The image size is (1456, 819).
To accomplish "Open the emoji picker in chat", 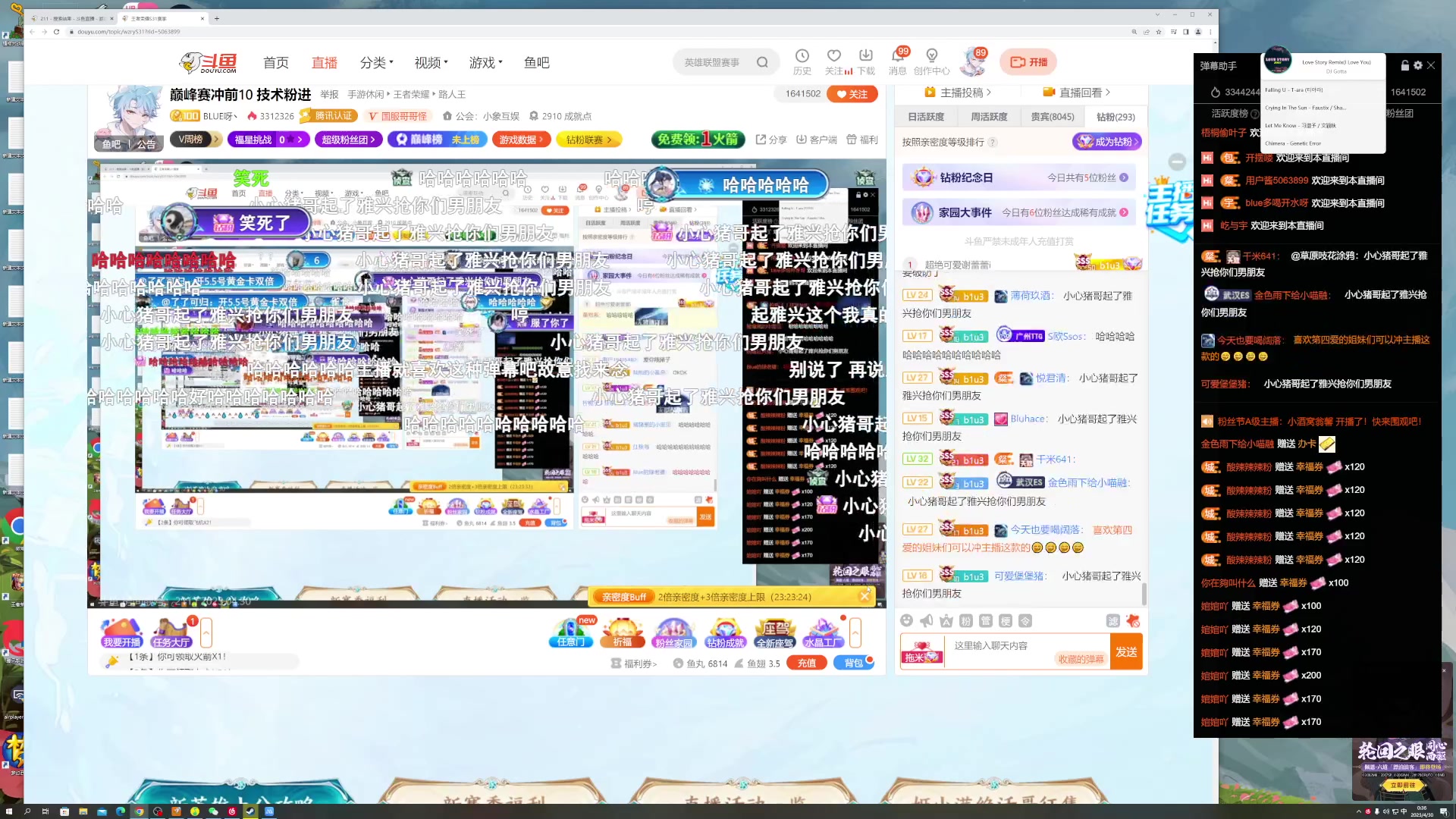I will [x=906, y=621].
